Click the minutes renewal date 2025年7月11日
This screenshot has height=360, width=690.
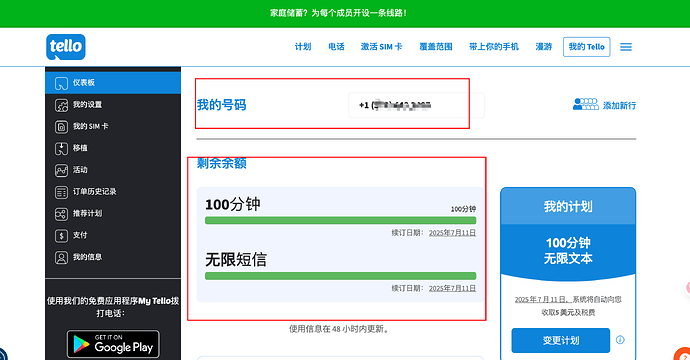click(x=452, y=233)
